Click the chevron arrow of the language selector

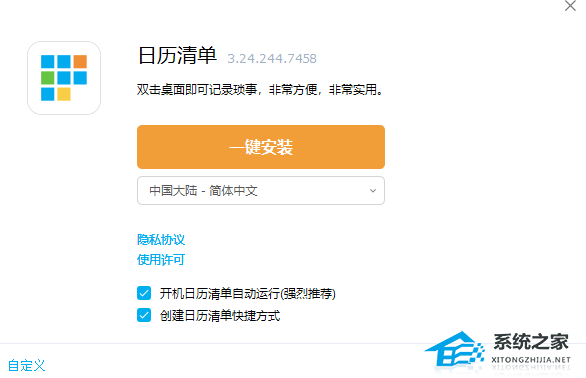click(x=373, y=191)
